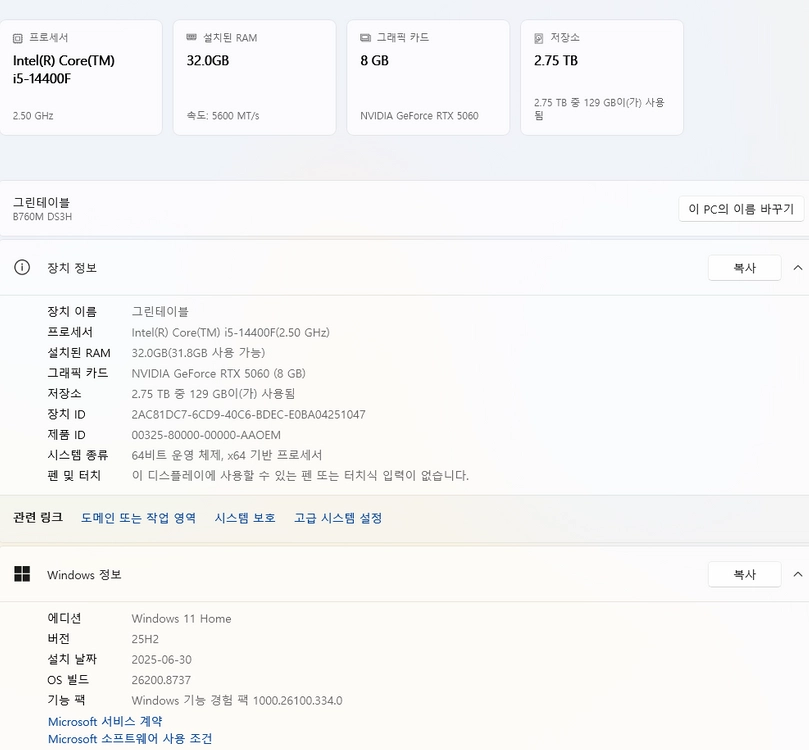Screen dimensions: 809x750
Task: Click the device ID value 2AC81DC7-6CD9-40C6-BDEC-E0BA04251047
Action: (248, 414)
